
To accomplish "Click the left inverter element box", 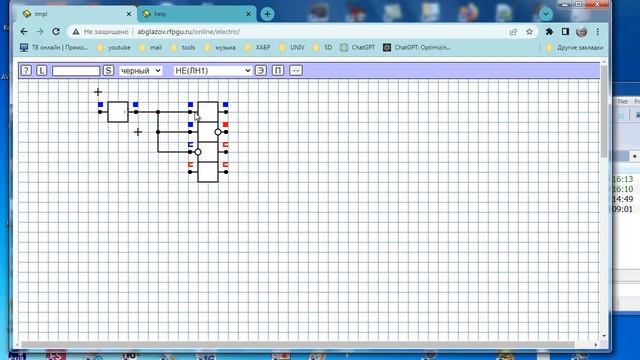I will click(118, 112).
